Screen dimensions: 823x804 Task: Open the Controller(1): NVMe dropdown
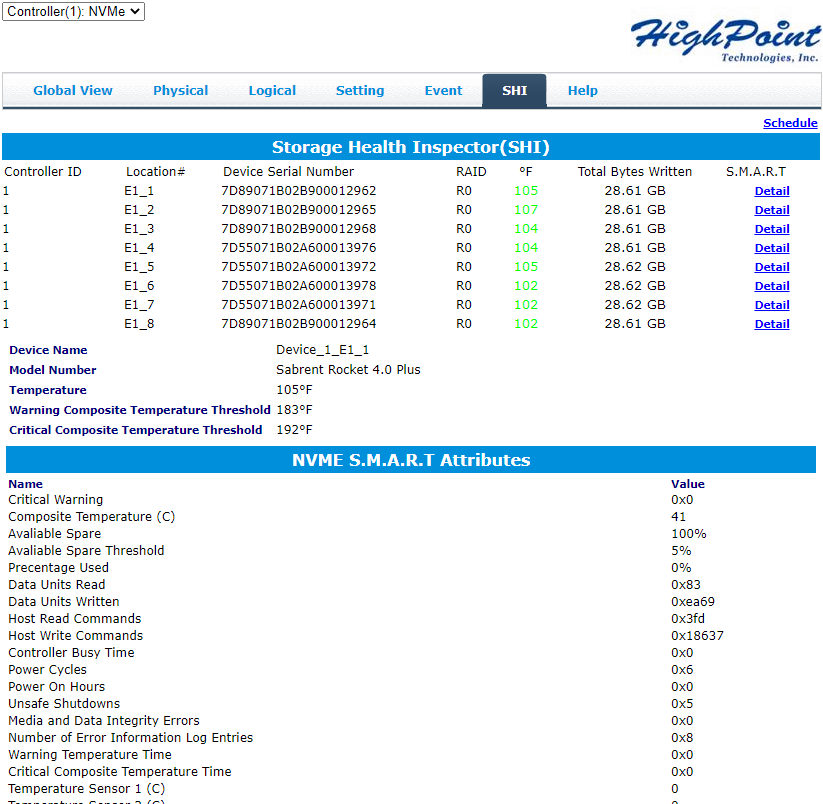pos(73,11)
